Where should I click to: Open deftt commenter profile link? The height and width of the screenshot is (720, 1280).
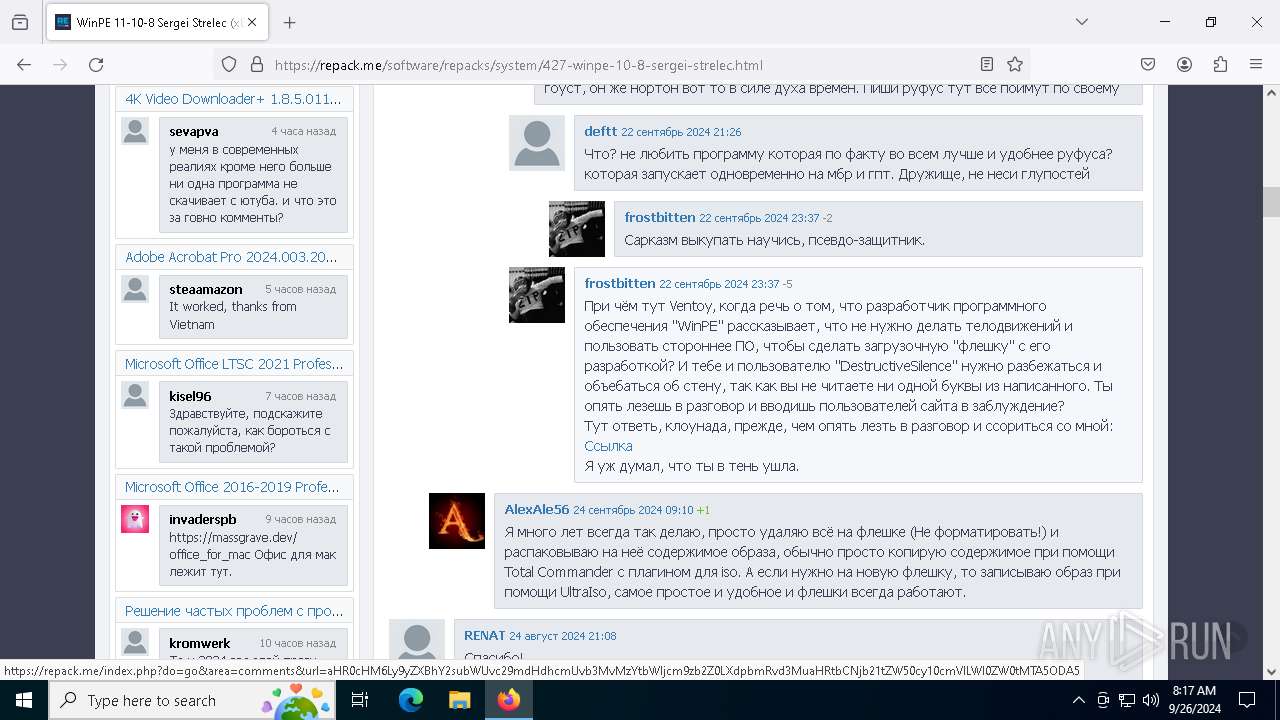coord(601,131)
